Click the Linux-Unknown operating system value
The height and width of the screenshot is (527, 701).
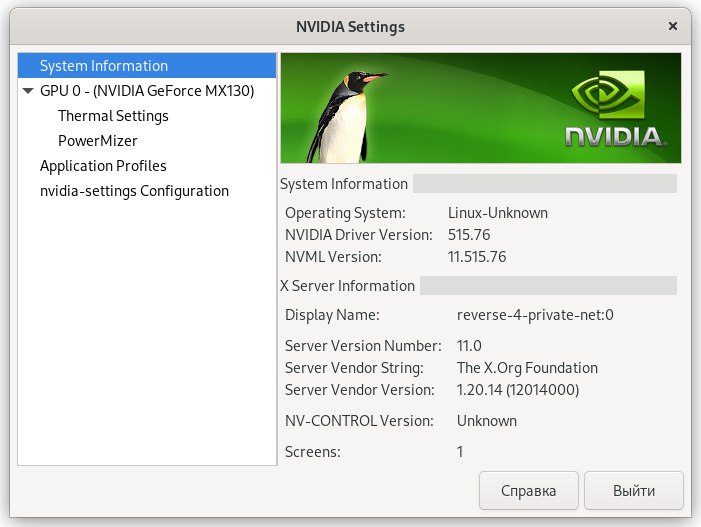click(x=498, y=213)
